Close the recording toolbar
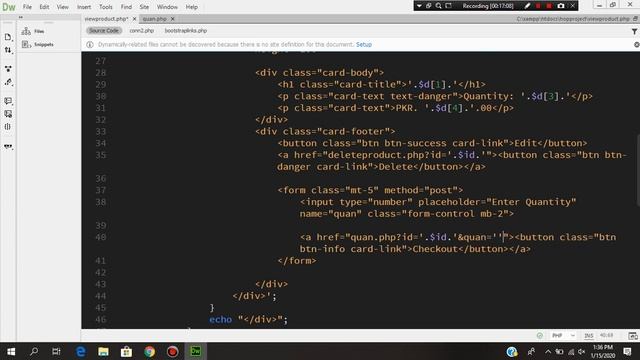 572,6
